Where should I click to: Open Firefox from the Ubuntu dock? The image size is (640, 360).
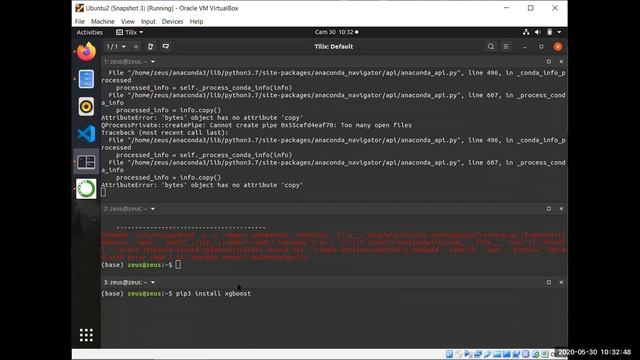[x=86, y=52]
